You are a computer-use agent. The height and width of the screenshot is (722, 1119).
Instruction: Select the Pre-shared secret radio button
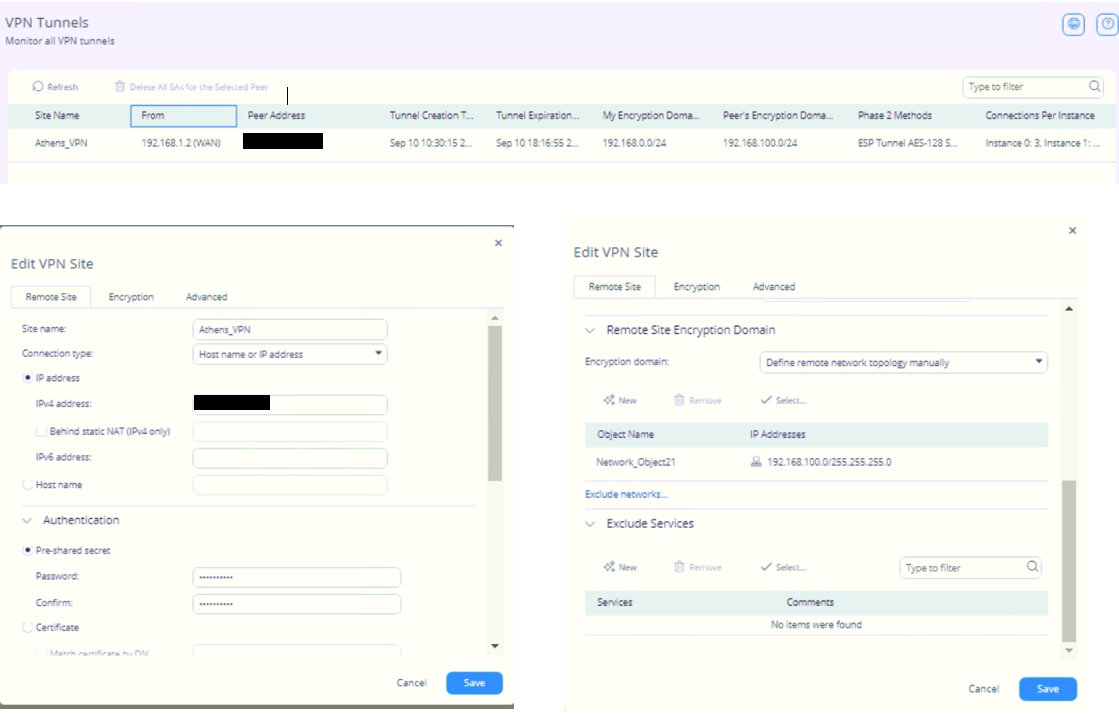(x=28, y=551)
